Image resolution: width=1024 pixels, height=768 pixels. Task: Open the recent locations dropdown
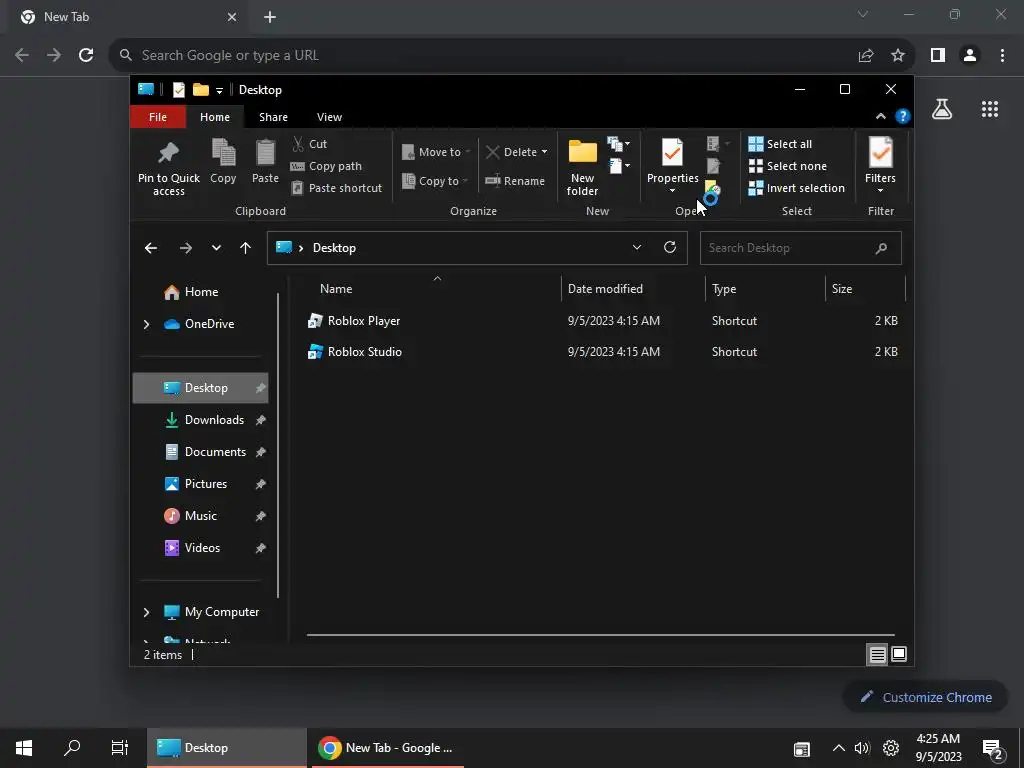216,248
